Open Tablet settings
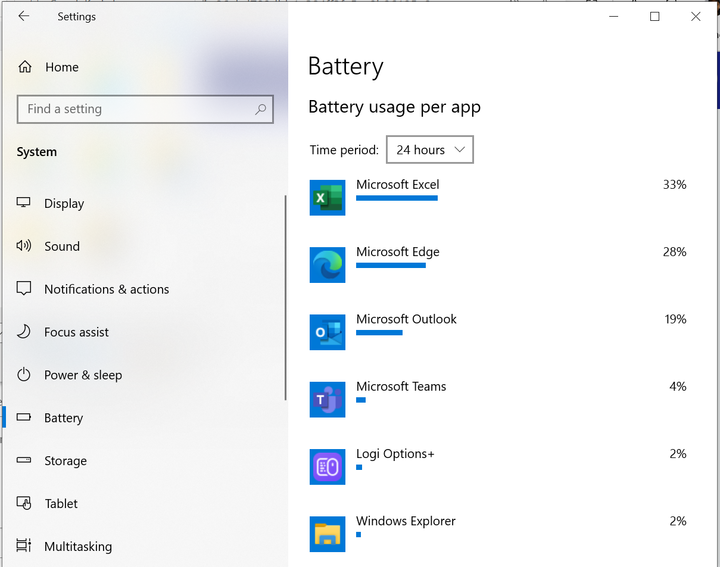 point(61,504)
